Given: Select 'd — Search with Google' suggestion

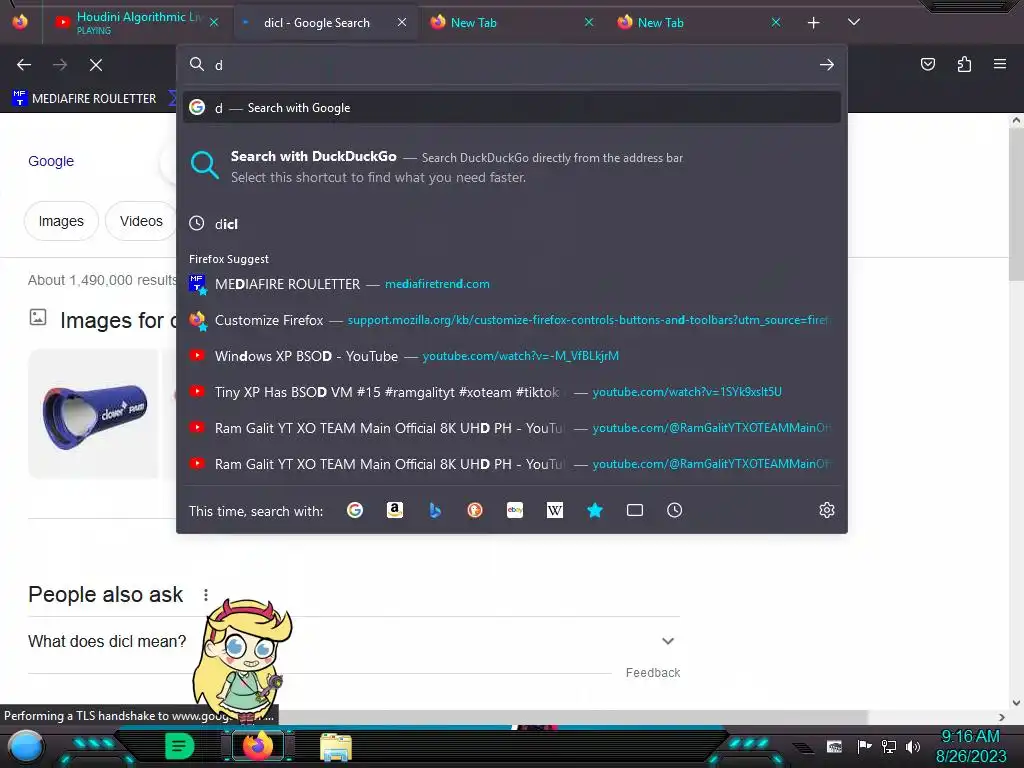Looking at the screenshot, I should pyautogui.click(x=512, y=108).
